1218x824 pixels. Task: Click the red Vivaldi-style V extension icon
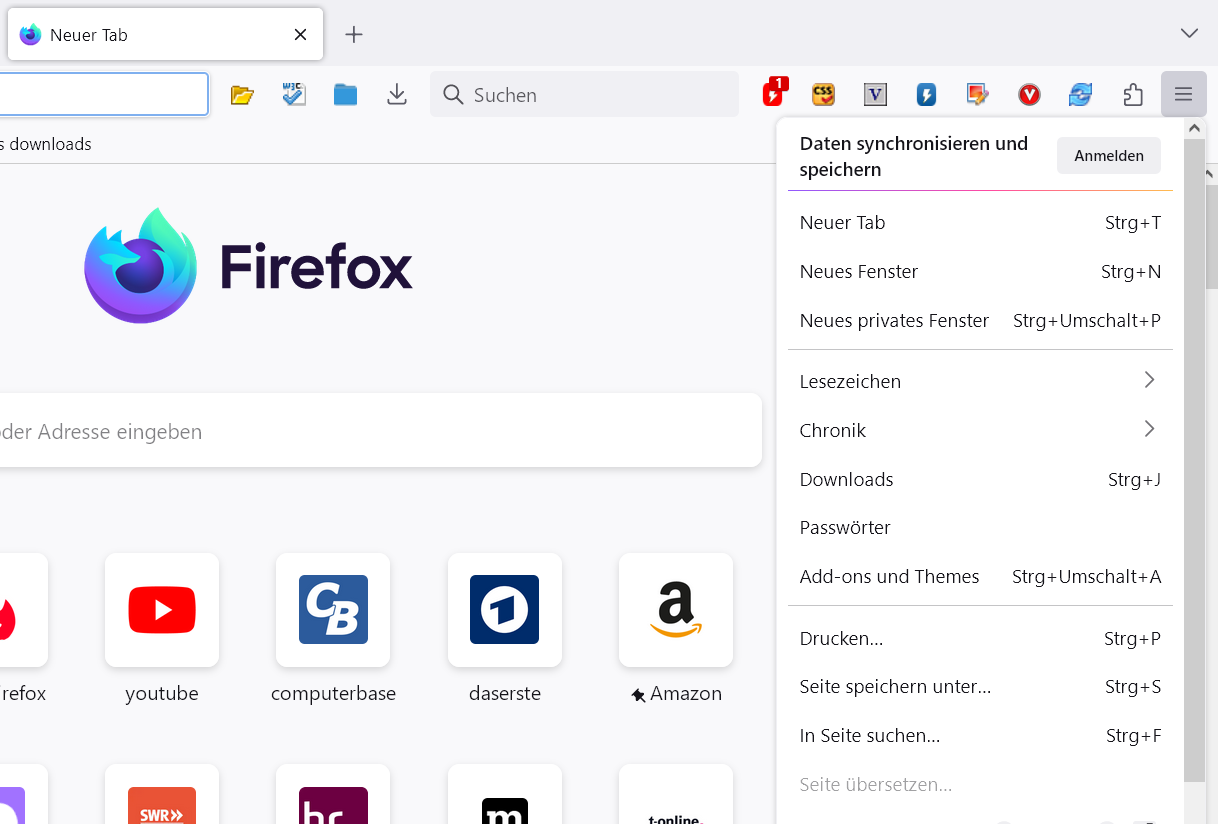point(1029,95)
